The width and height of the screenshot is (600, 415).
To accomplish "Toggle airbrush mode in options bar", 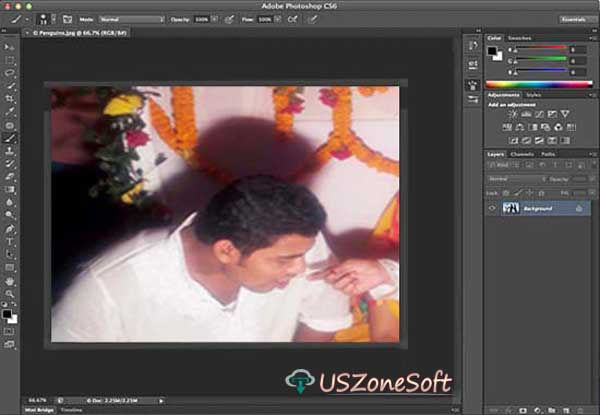I will point(293,19).
